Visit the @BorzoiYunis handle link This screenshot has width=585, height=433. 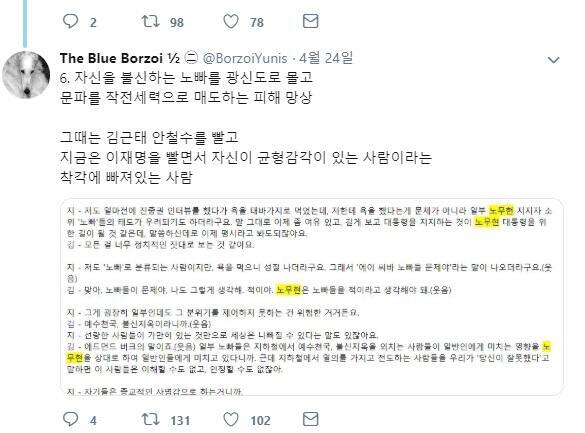245,58
